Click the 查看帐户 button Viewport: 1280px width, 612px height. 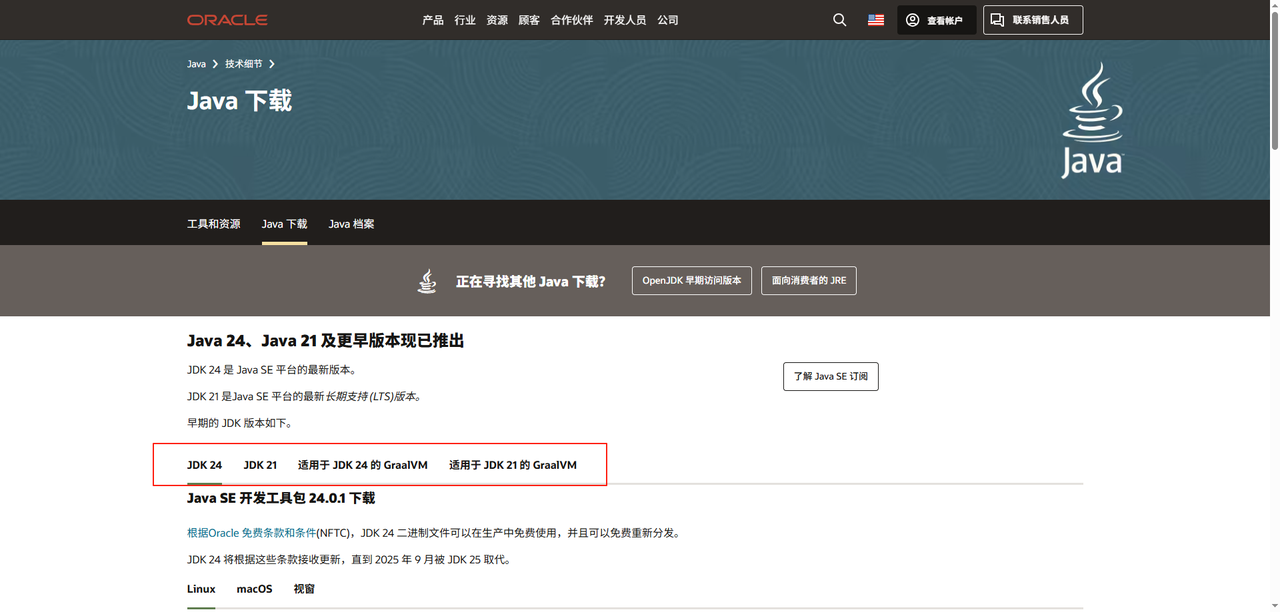(x=936, y=20)
